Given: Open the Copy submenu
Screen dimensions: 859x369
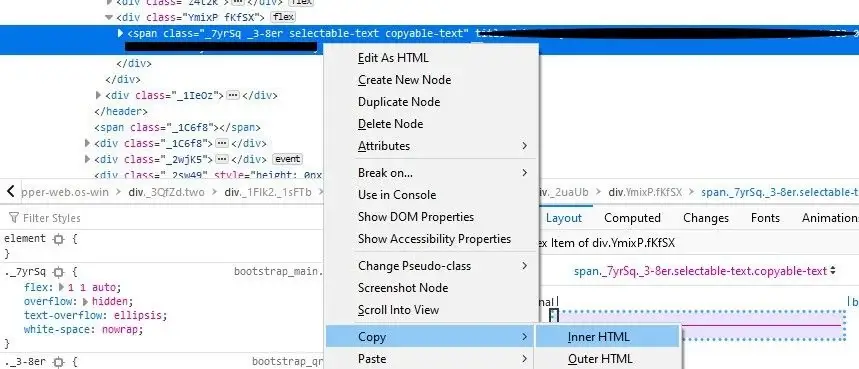Looking at the screenshot, I should [x=430, y=337].
